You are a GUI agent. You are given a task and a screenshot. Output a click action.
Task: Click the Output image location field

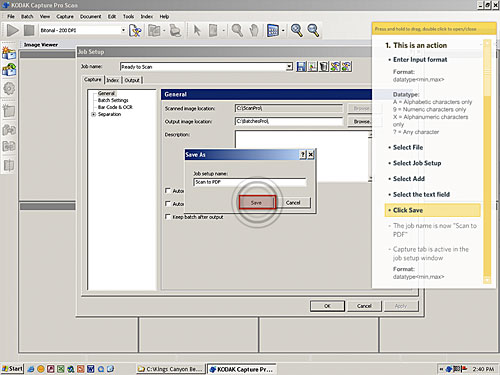click(x=289, y=121)
